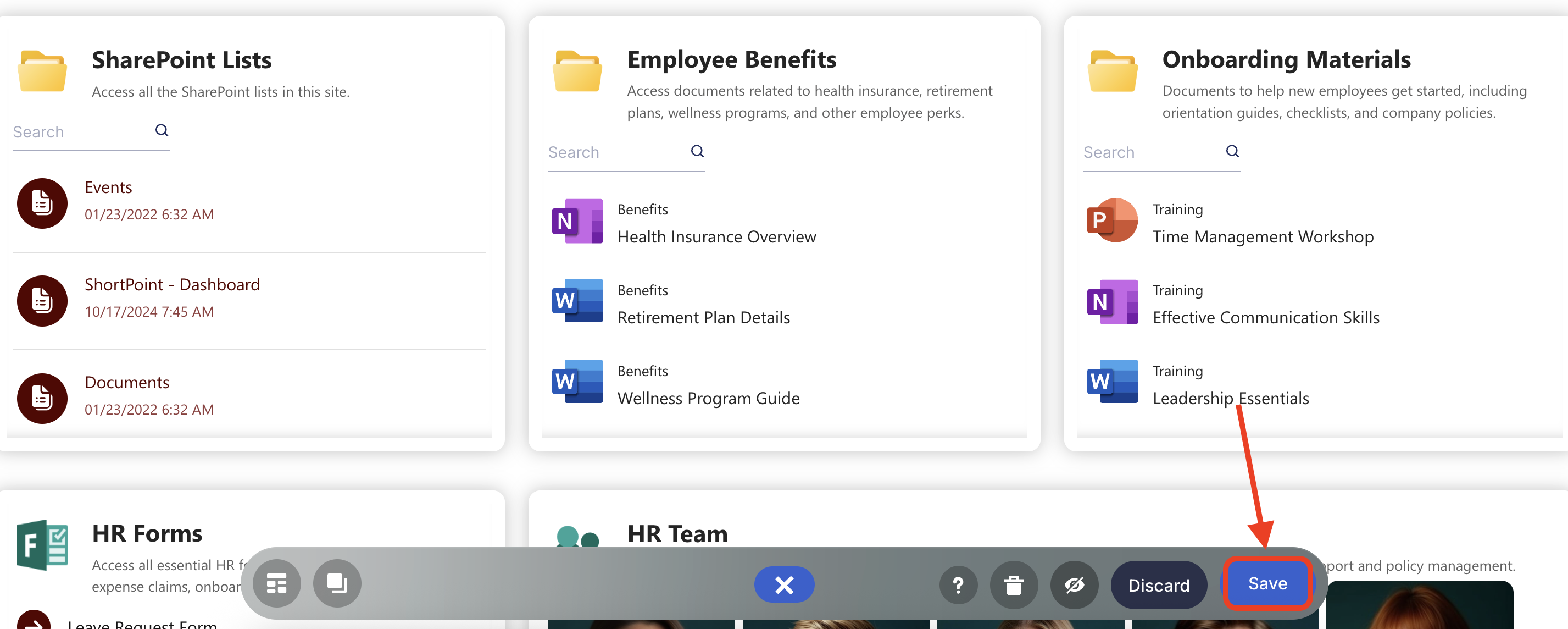The height and width of the screenshot is (629, 1568).
Task: Click the copy pages icon
Action: pos(337,583)
